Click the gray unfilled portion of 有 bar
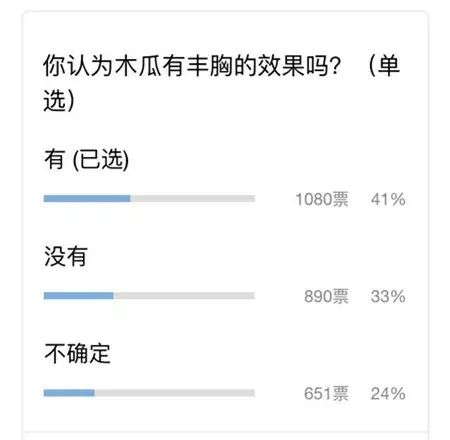 [193, 199]
